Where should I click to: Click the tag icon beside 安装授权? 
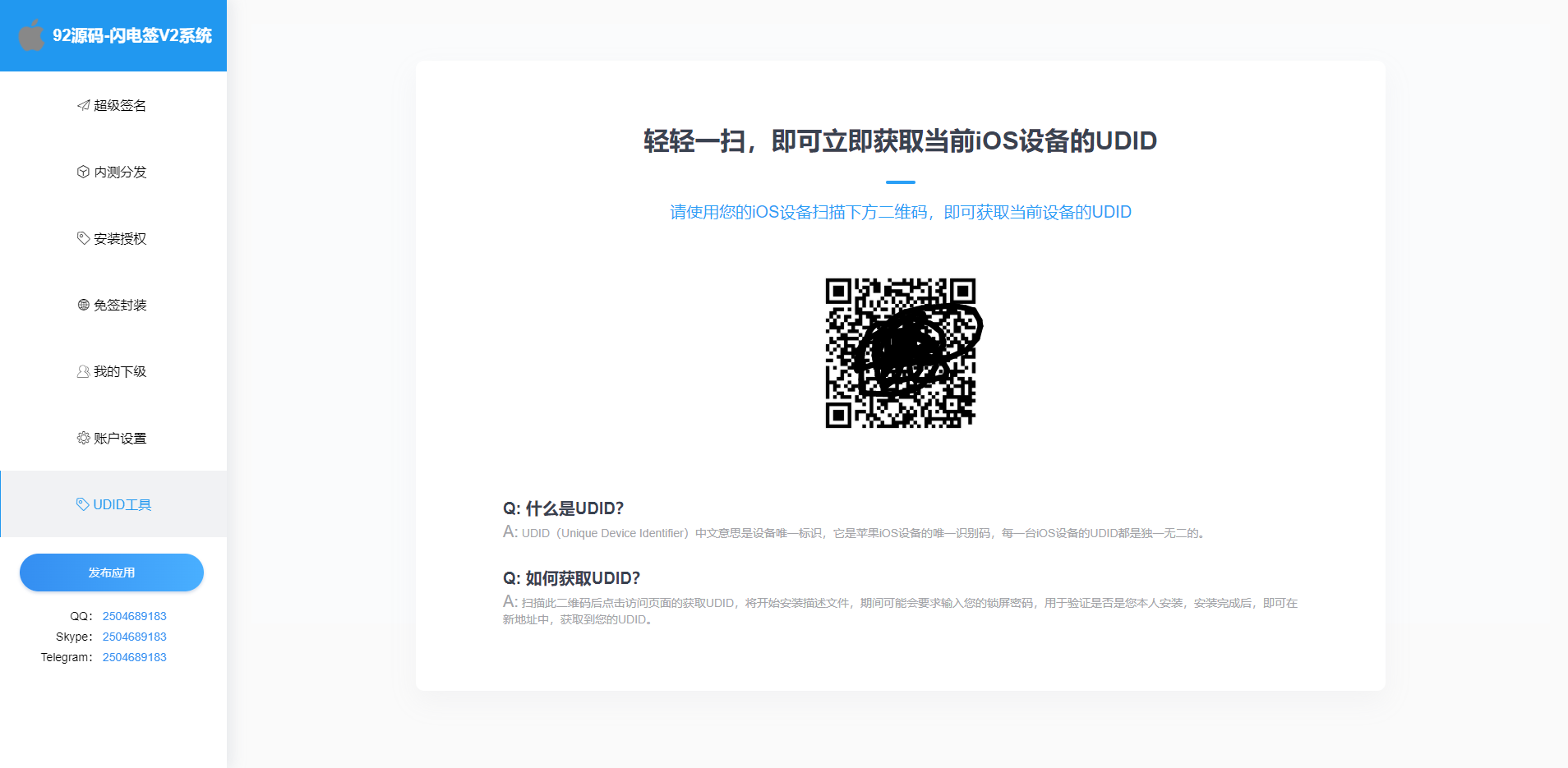point(83,238)
